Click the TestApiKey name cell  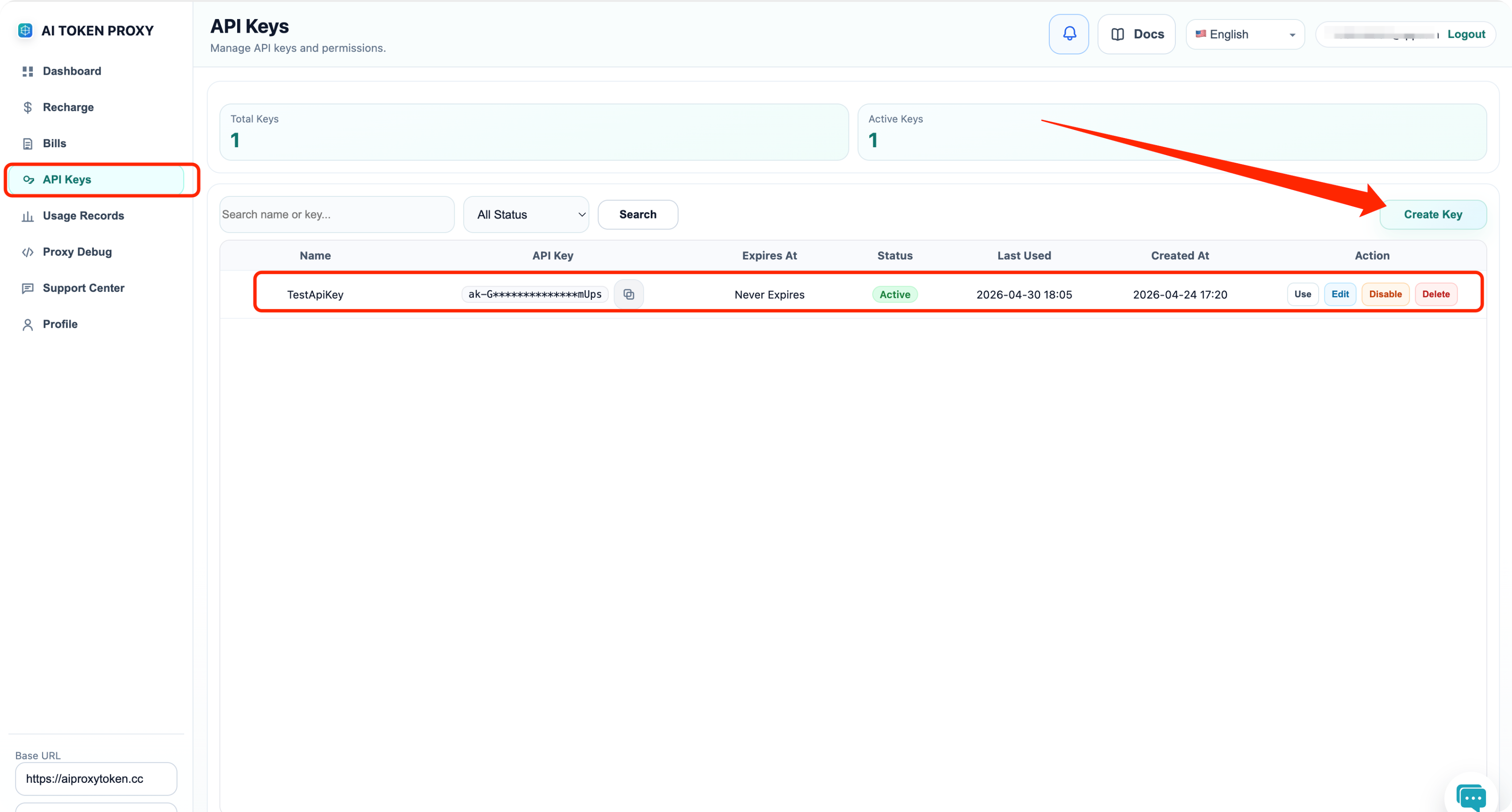(315, 295)
